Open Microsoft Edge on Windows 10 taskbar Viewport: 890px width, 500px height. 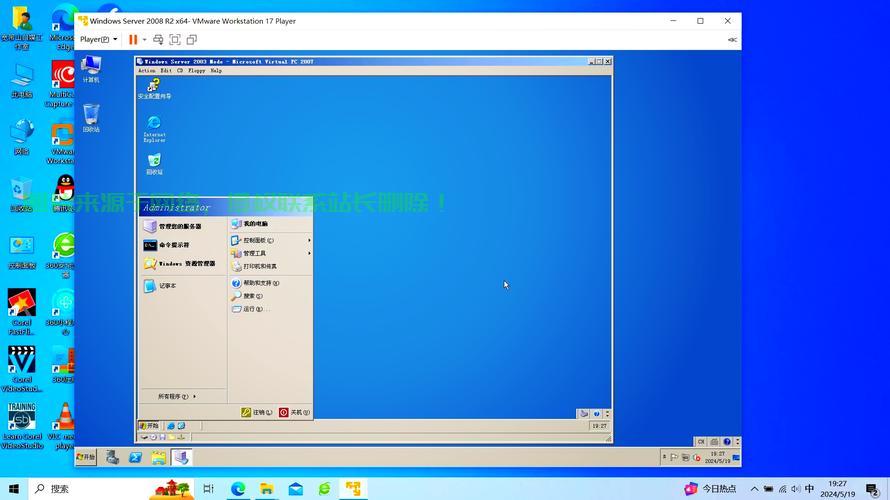click(238, 489)
